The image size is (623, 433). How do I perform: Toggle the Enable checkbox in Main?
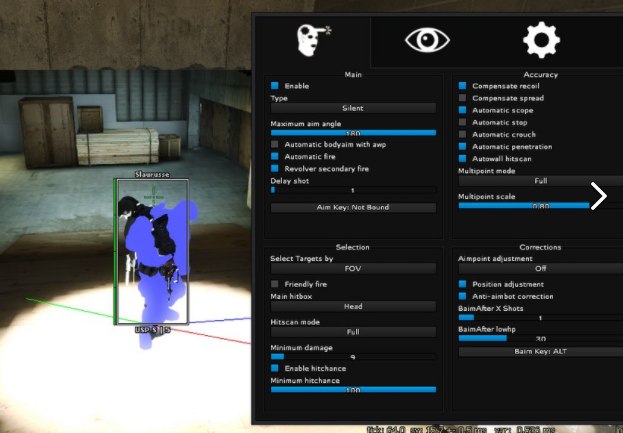point(275,86)
